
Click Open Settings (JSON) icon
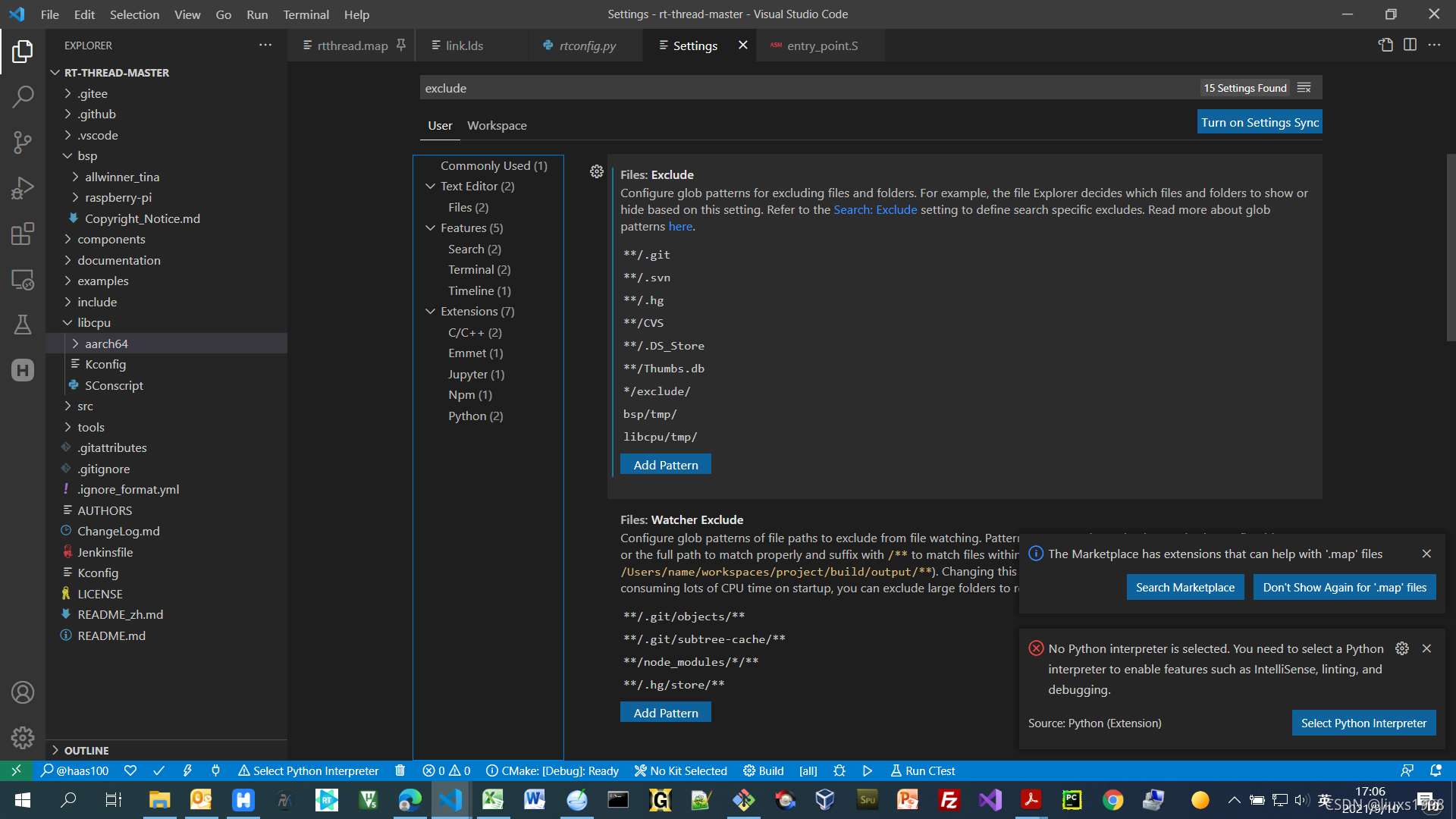[x=1385, y=45]
